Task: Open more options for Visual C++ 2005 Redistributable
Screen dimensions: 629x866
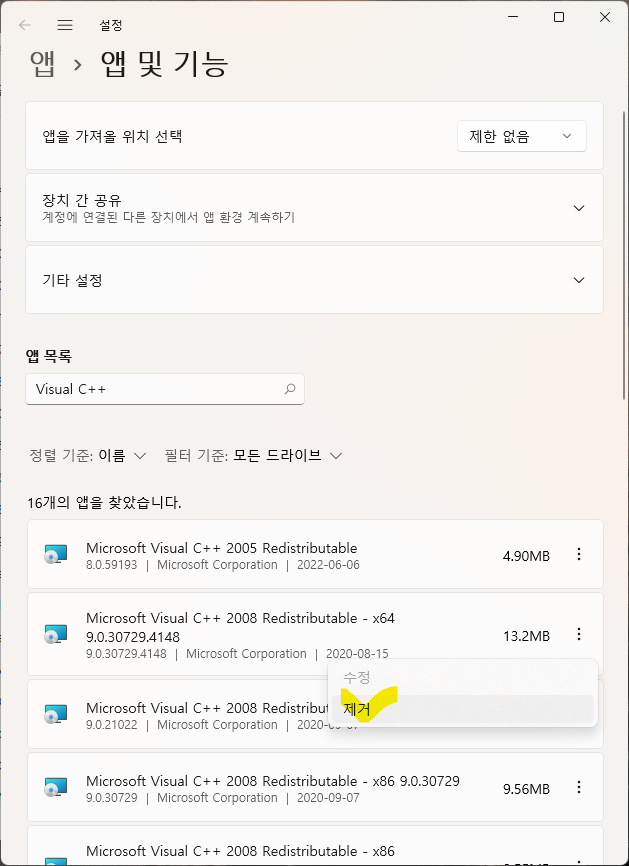Action: (579, 554)
